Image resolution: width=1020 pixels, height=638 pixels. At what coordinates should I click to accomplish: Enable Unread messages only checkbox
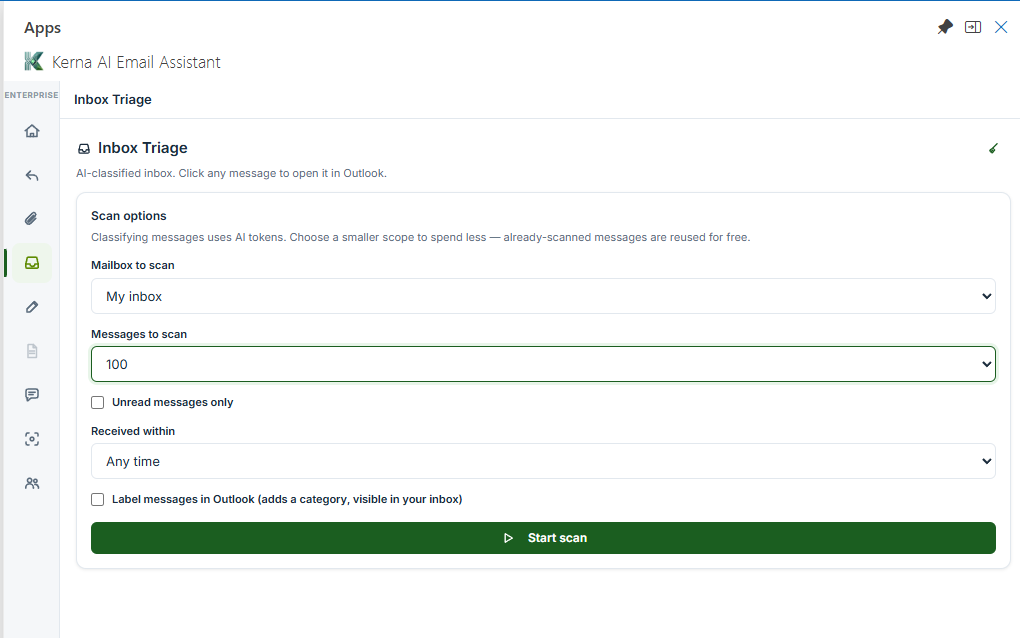tap(98, 403)
